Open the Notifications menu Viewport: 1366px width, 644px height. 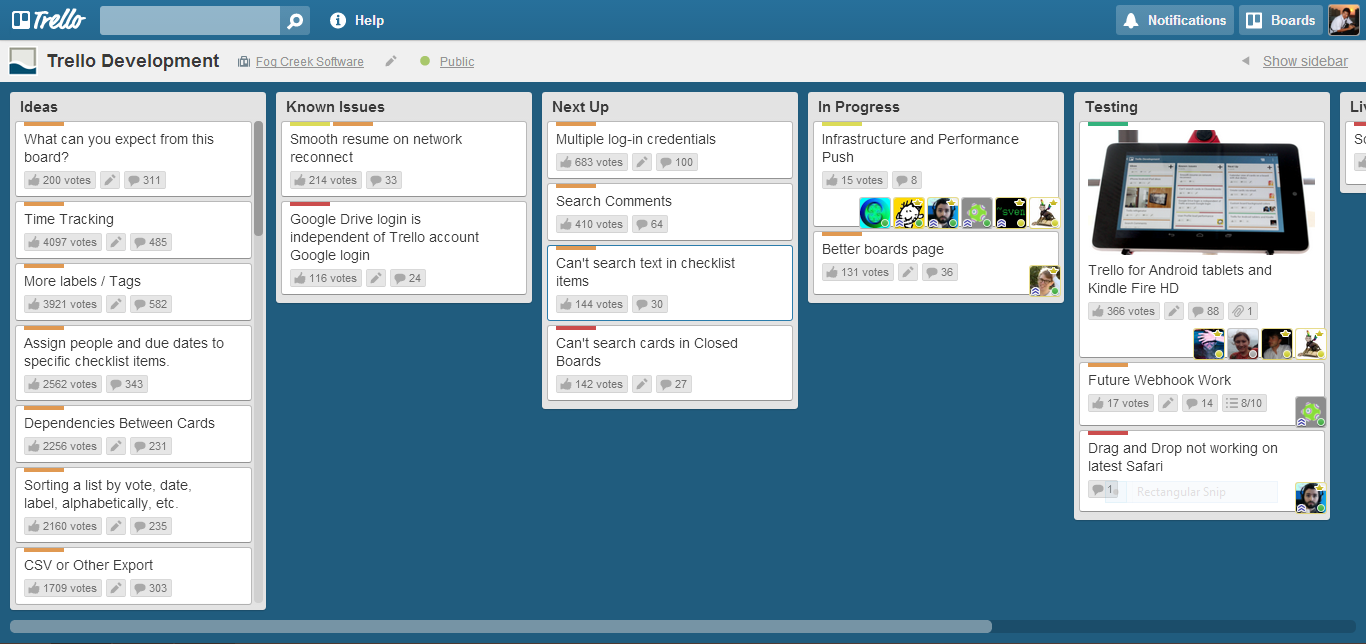pos(1175,20)
